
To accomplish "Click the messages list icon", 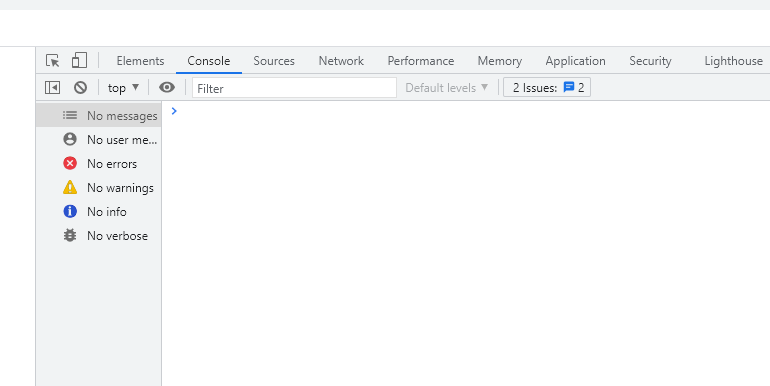I will [x=70, y=115].
